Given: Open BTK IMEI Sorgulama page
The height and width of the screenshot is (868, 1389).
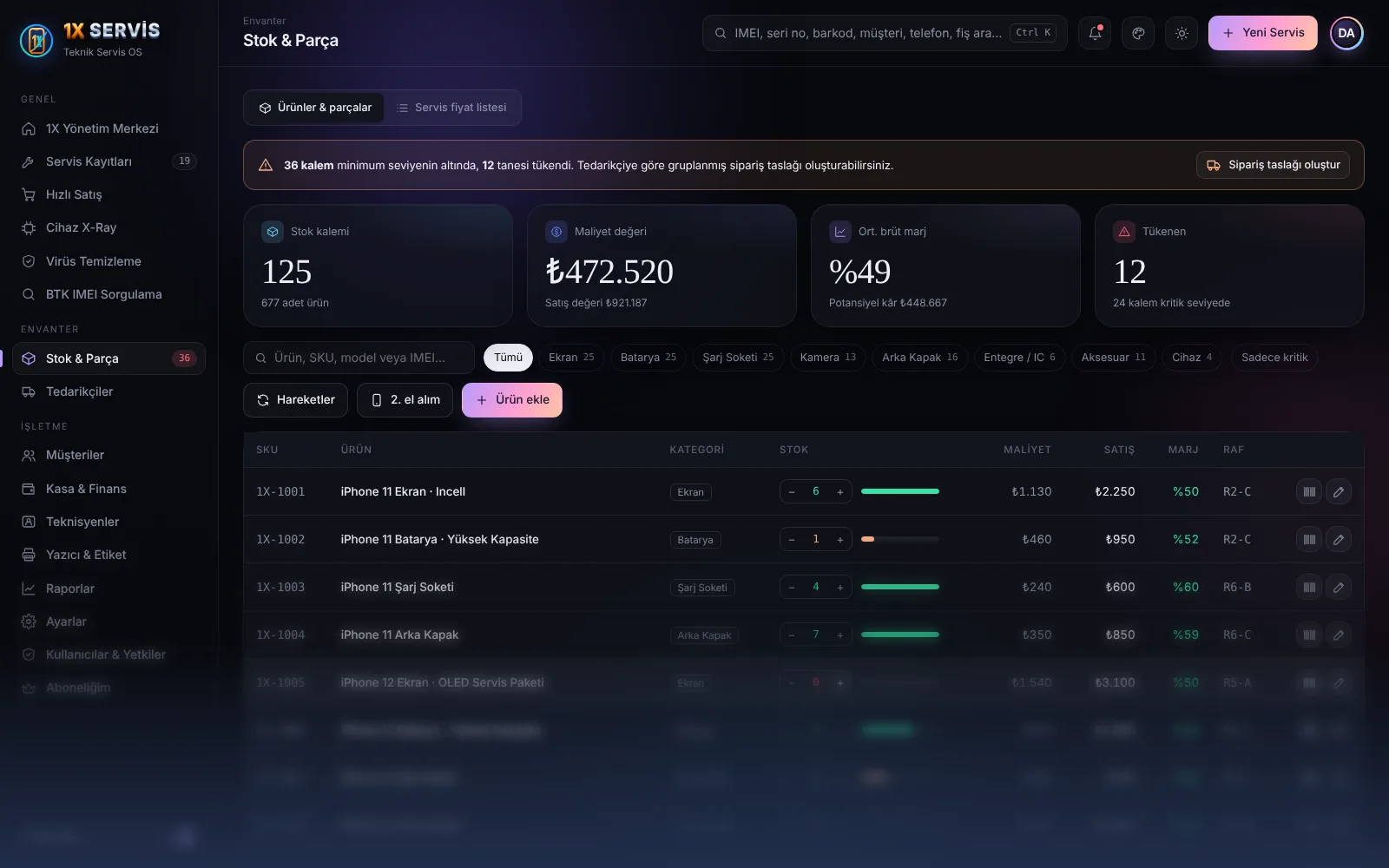Looking at the screenshot, I should (109, 294).
